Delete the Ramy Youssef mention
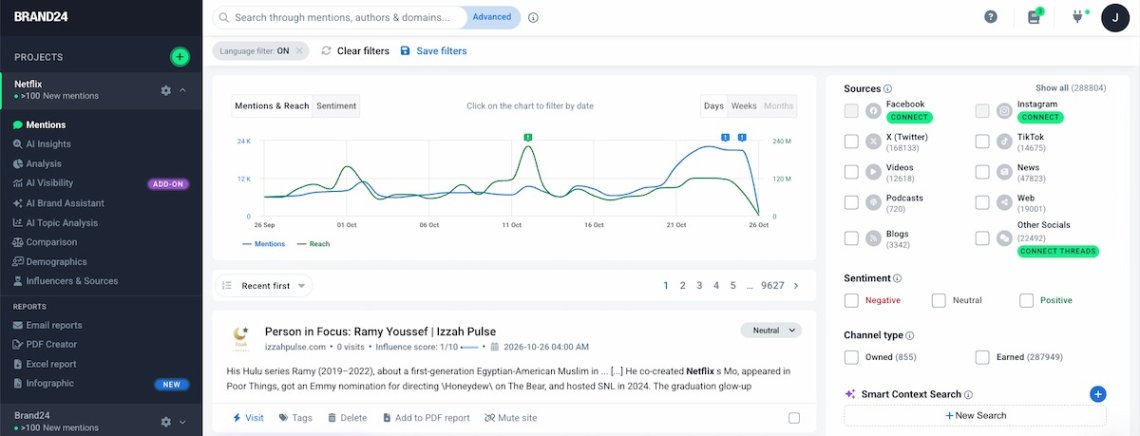Image resolution: width=1140 pixels, height=436 pixels. [x=347, y=418]
